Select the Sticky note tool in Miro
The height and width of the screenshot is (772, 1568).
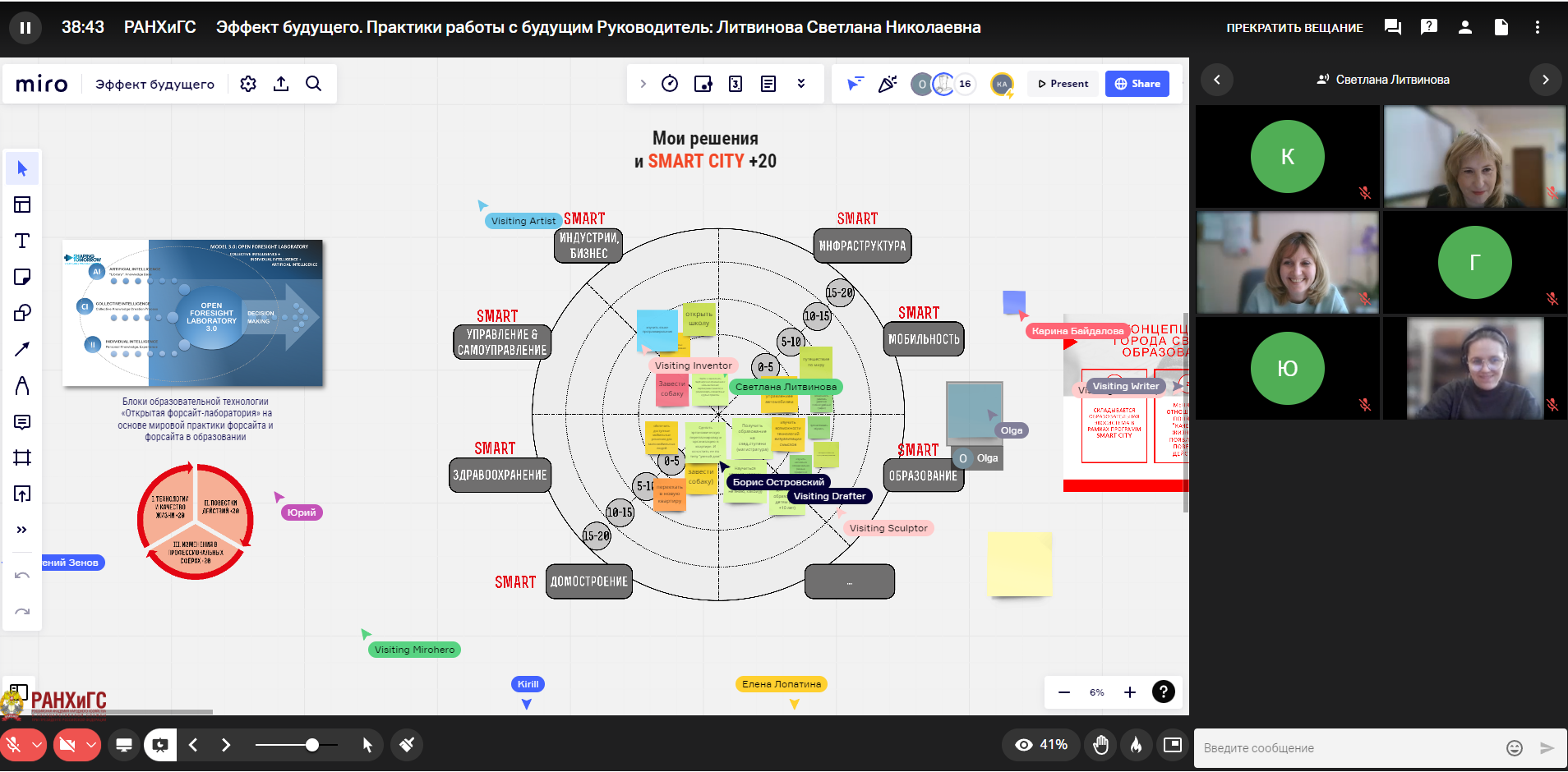pyautogui.click(x=22, y=277)
